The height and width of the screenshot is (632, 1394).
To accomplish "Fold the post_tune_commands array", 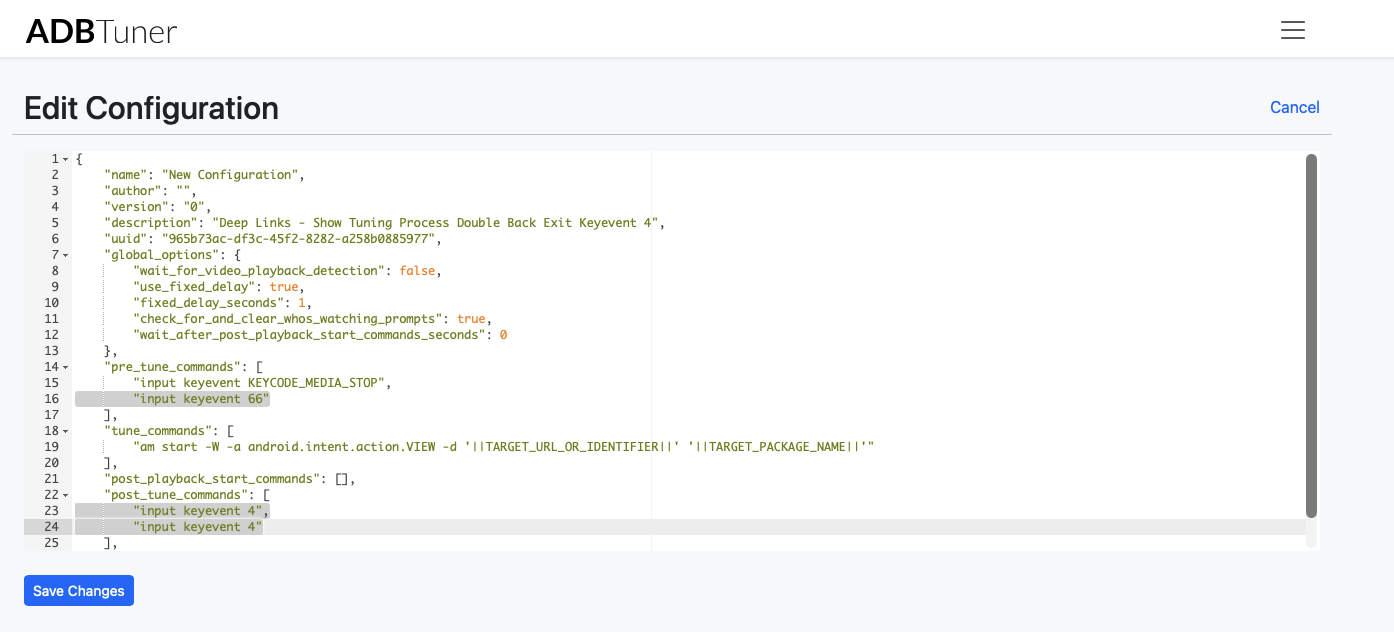I will point(66,495).
